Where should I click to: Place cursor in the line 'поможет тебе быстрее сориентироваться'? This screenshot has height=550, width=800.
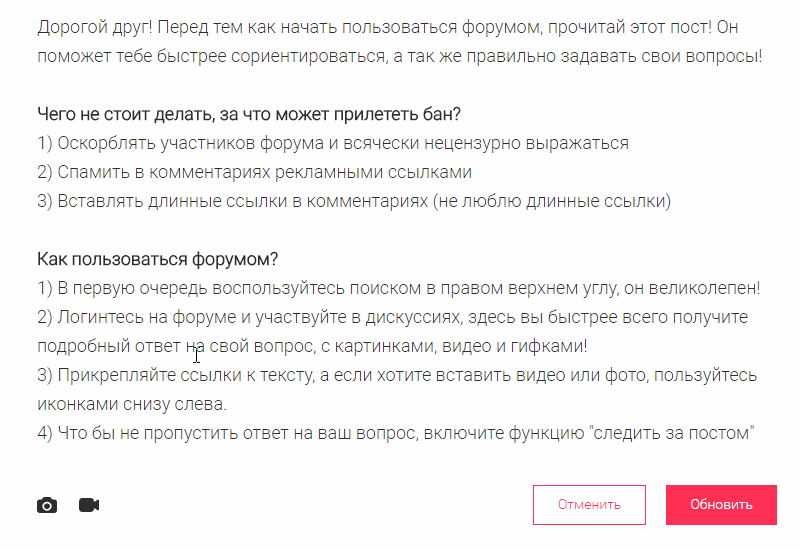pos(399,56)
